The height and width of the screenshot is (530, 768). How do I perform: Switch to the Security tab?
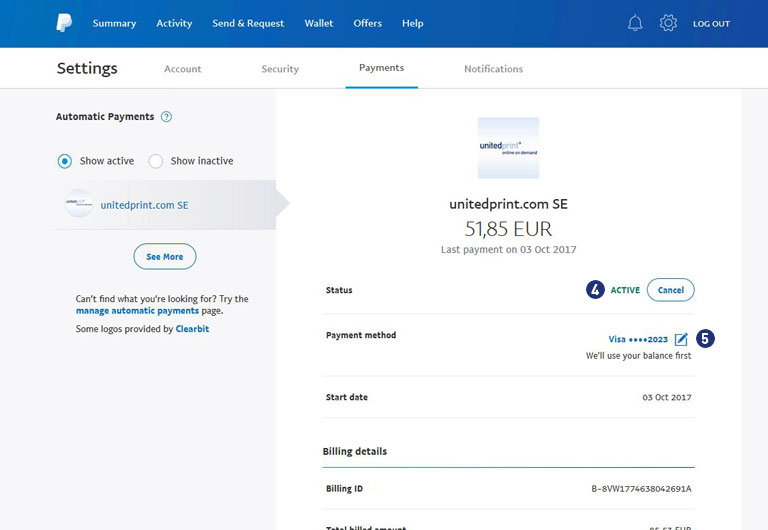coord(280,69)
